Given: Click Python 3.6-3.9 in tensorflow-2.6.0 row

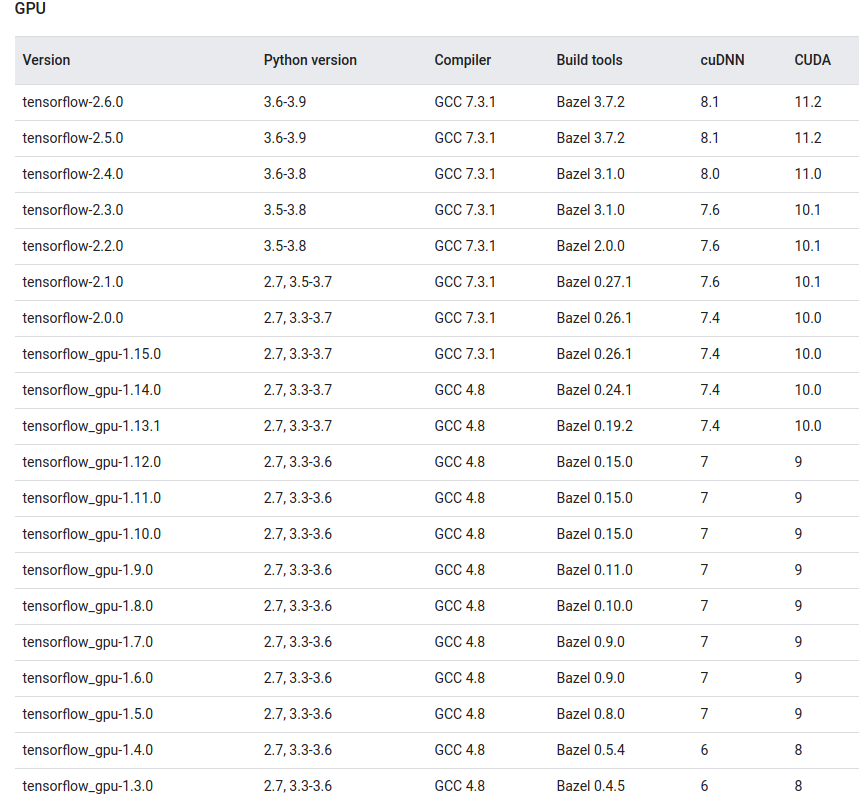Looking at the screenshot, I should click(x=284, y=102).
